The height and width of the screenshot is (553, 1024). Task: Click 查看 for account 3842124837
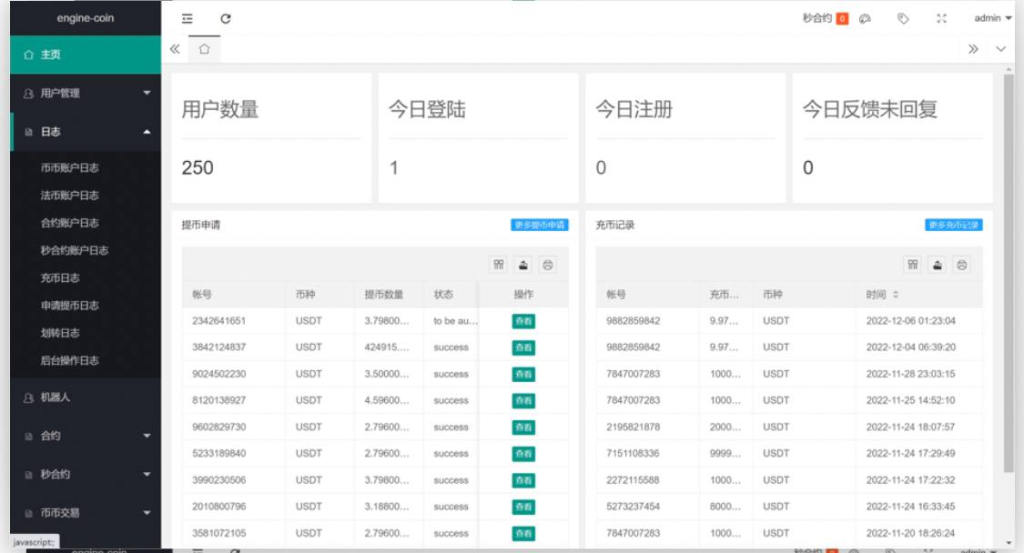pos(523,347)
